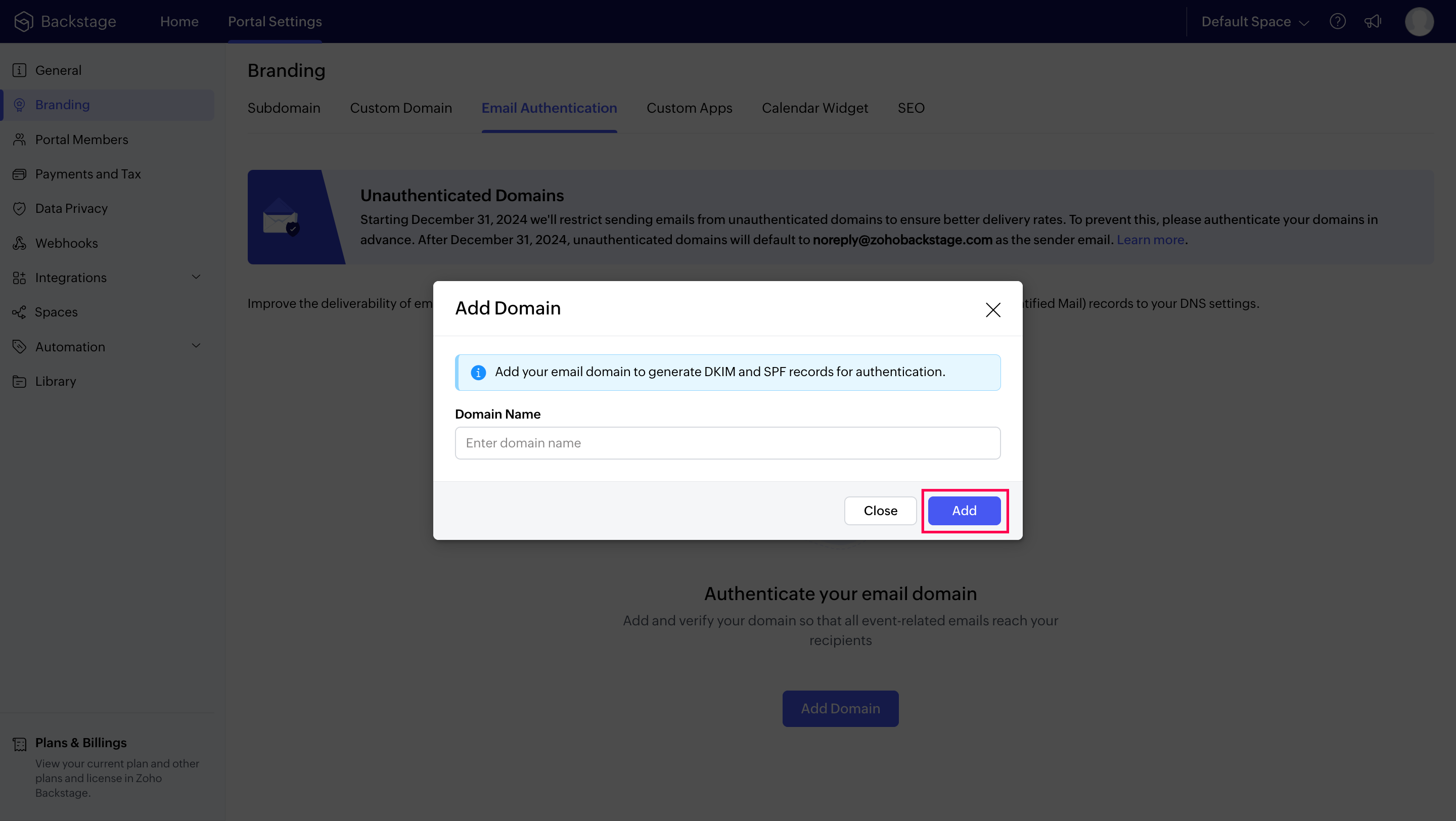Click the 'Authenticate your email domain' heading
Image resolution: width=1456 pixels, height=821 pixels.
[840, 594]
